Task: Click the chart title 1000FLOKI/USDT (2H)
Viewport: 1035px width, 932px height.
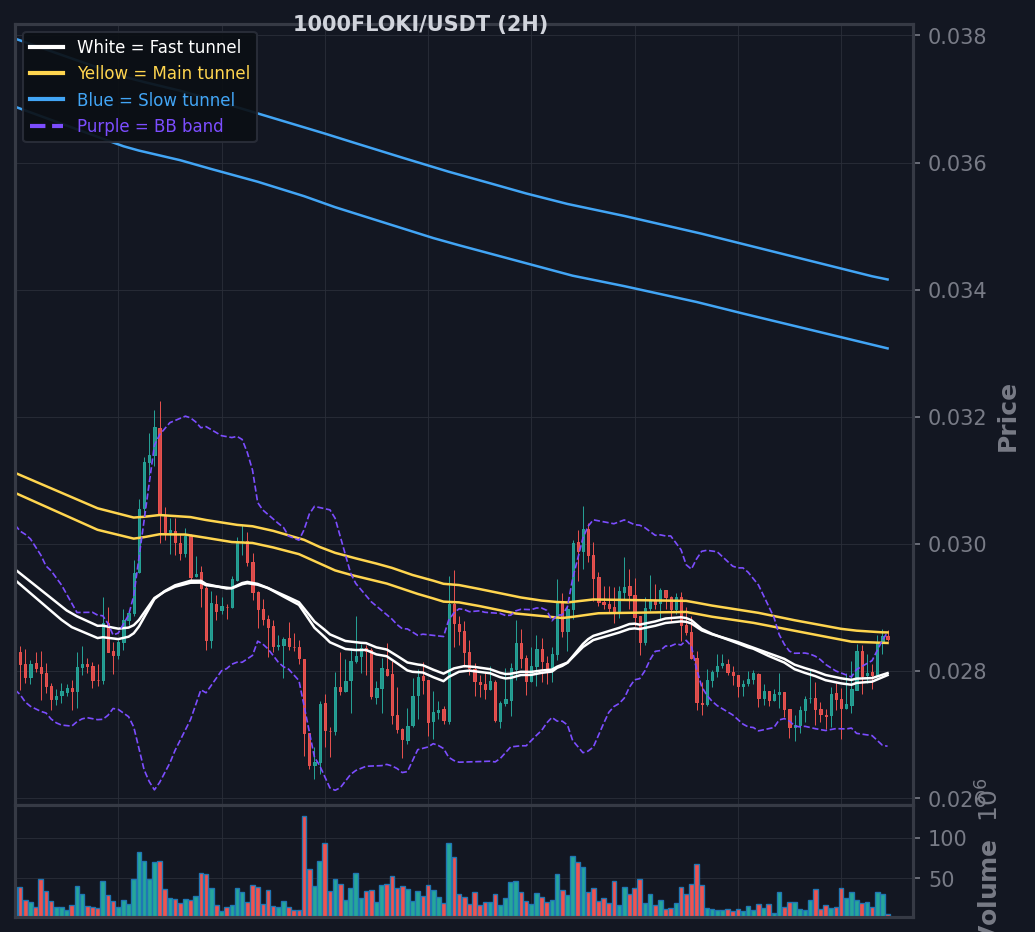Action: tap(420, 24)
